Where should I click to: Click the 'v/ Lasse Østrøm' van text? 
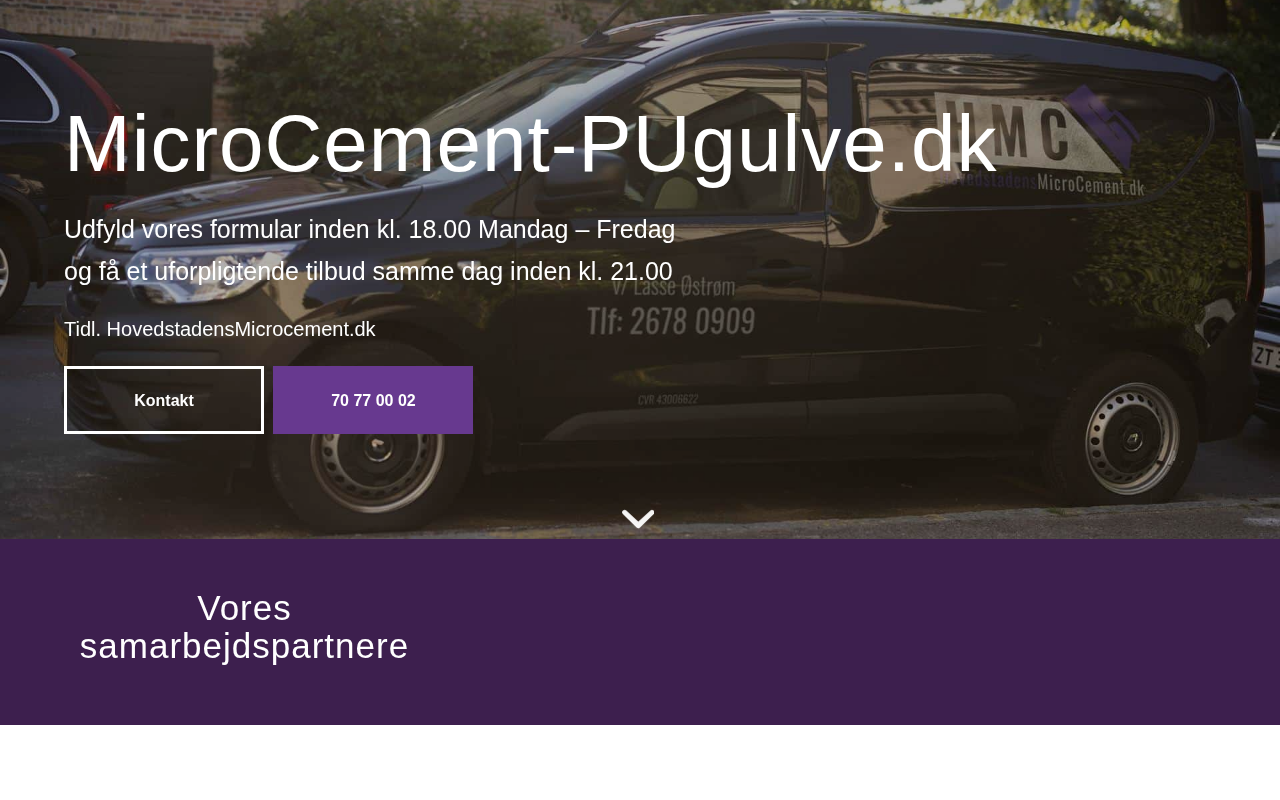coord(673,288)
